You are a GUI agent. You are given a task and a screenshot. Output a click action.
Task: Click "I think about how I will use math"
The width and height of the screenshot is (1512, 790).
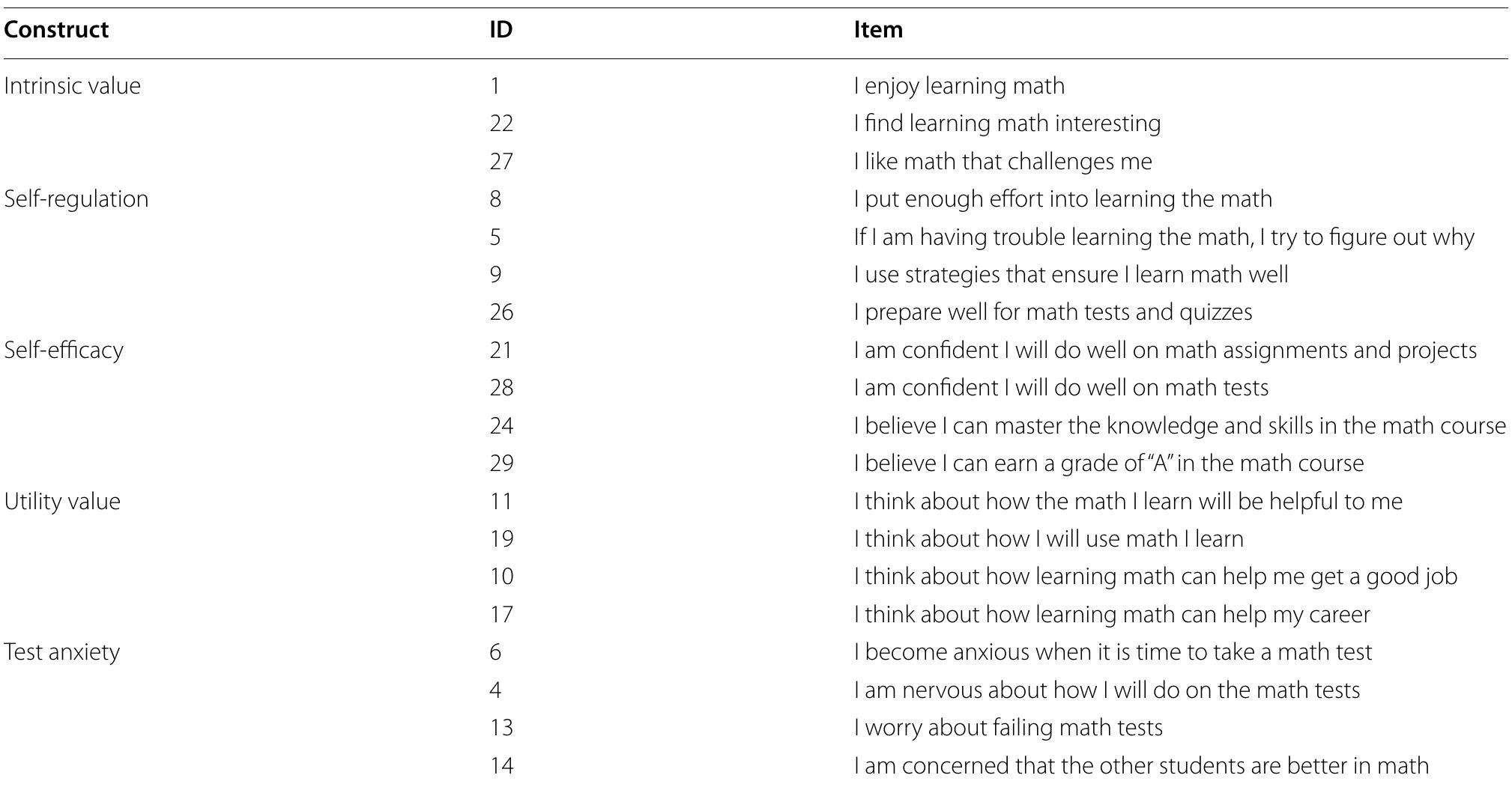[1048, 539]
